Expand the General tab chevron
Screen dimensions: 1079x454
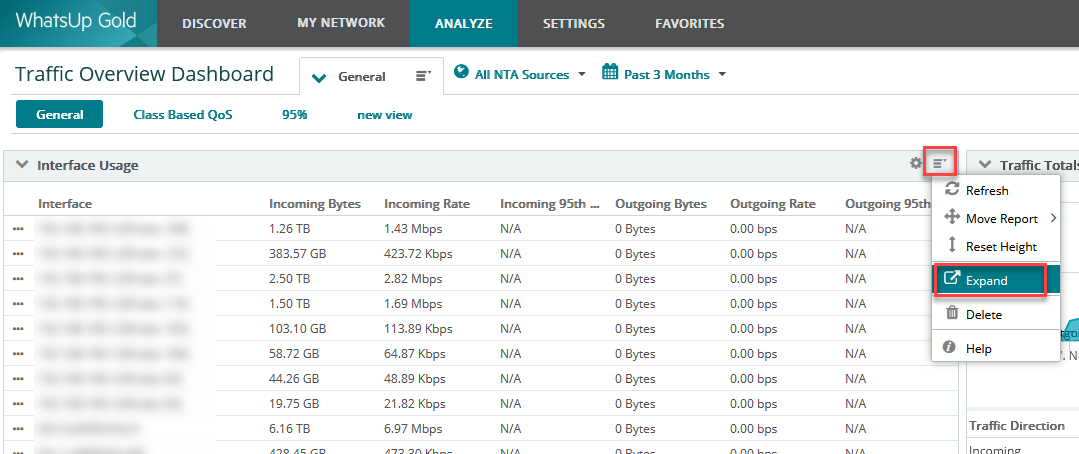coord(319,77)
